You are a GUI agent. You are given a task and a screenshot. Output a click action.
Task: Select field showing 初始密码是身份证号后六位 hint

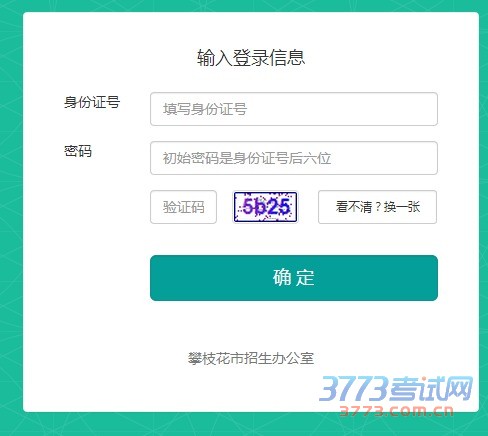(x=294, y=158)
